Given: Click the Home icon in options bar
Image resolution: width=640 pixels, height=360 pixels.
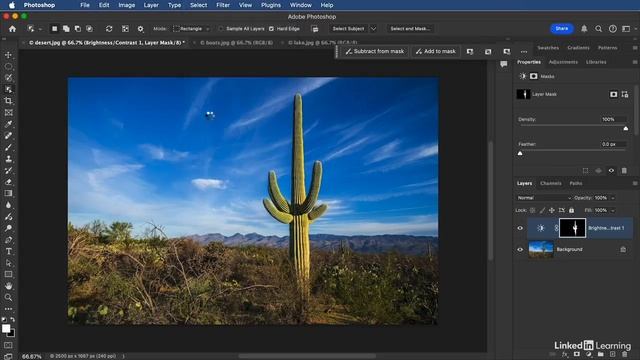Looking at the screenshot, I should [12, 29].
